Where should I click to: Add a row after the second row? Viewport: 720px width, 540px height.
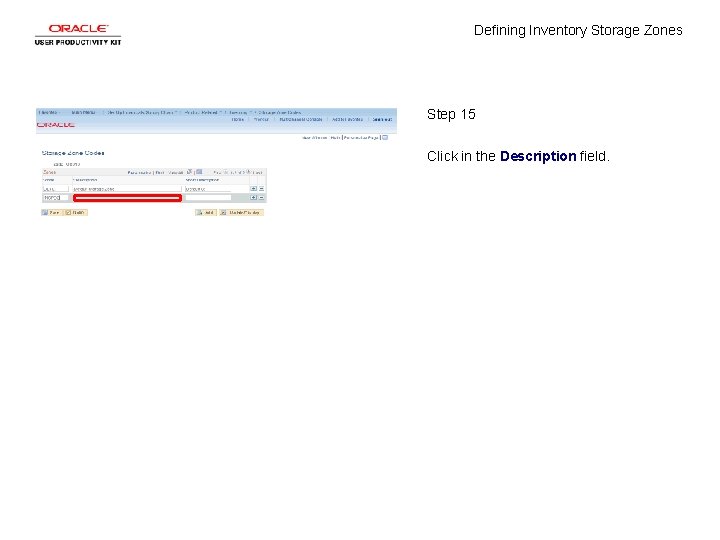pyautogui.click(x=253, y=197)
